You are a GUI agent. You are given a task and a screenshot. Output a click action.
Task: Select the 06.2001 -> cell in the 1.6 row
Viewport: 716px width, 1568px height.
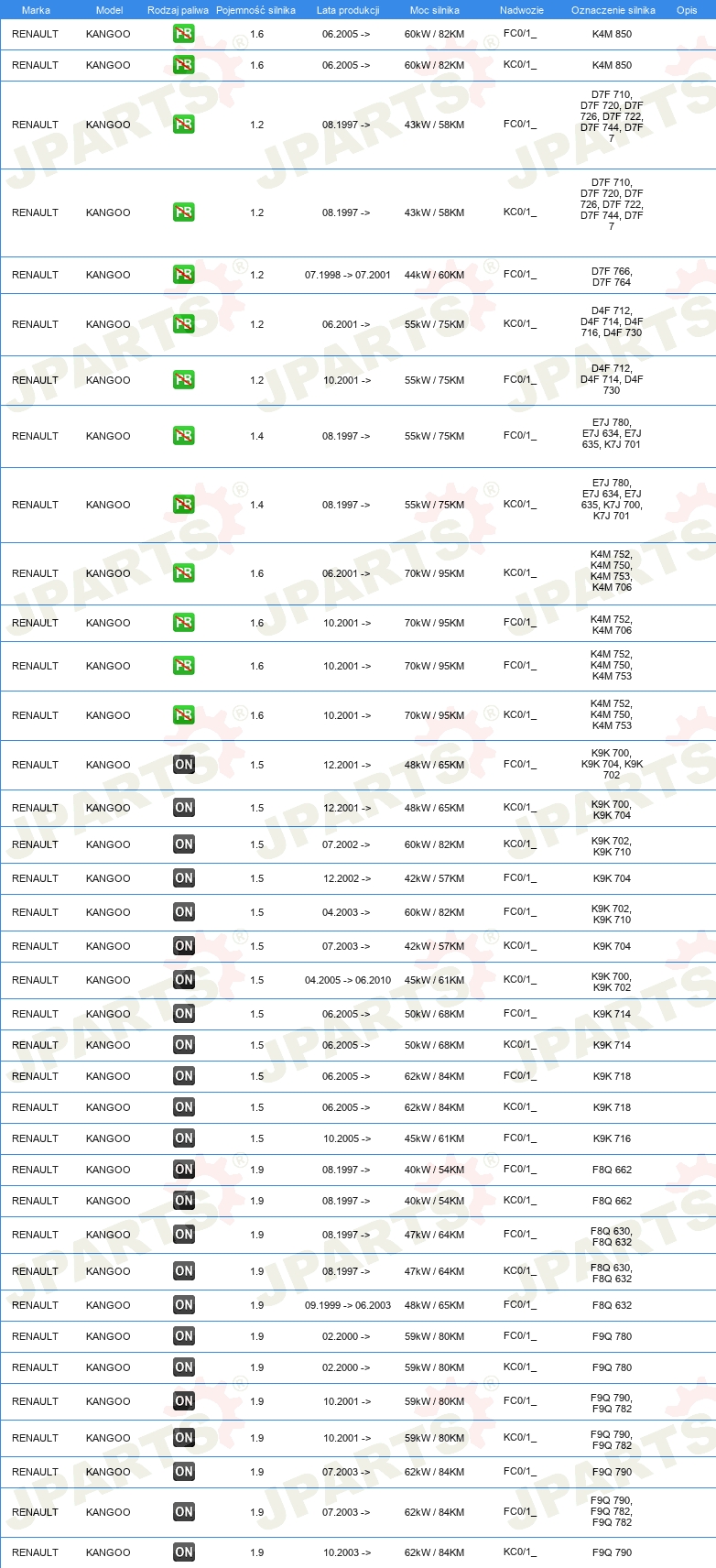[x=346, y=573]
